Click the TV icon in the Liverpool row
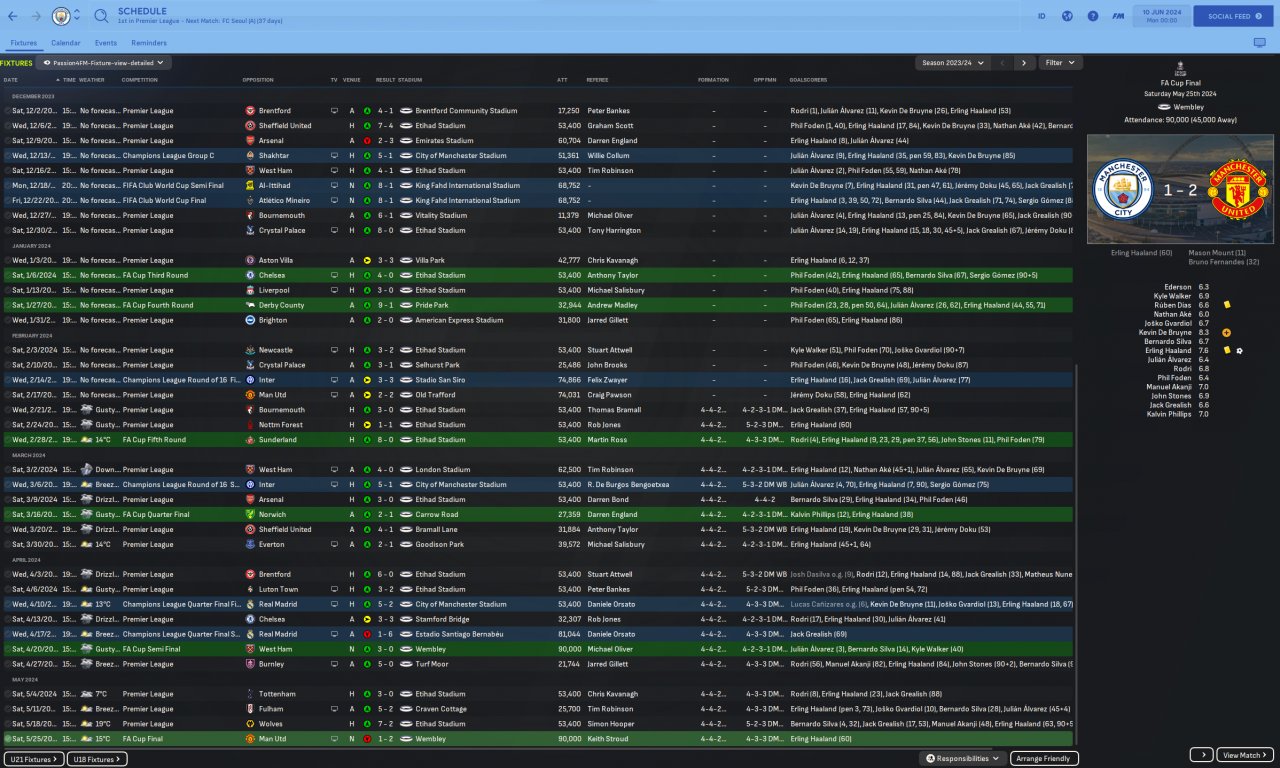Viewport: 1280px width, 768px height. (x=335, y=290)
